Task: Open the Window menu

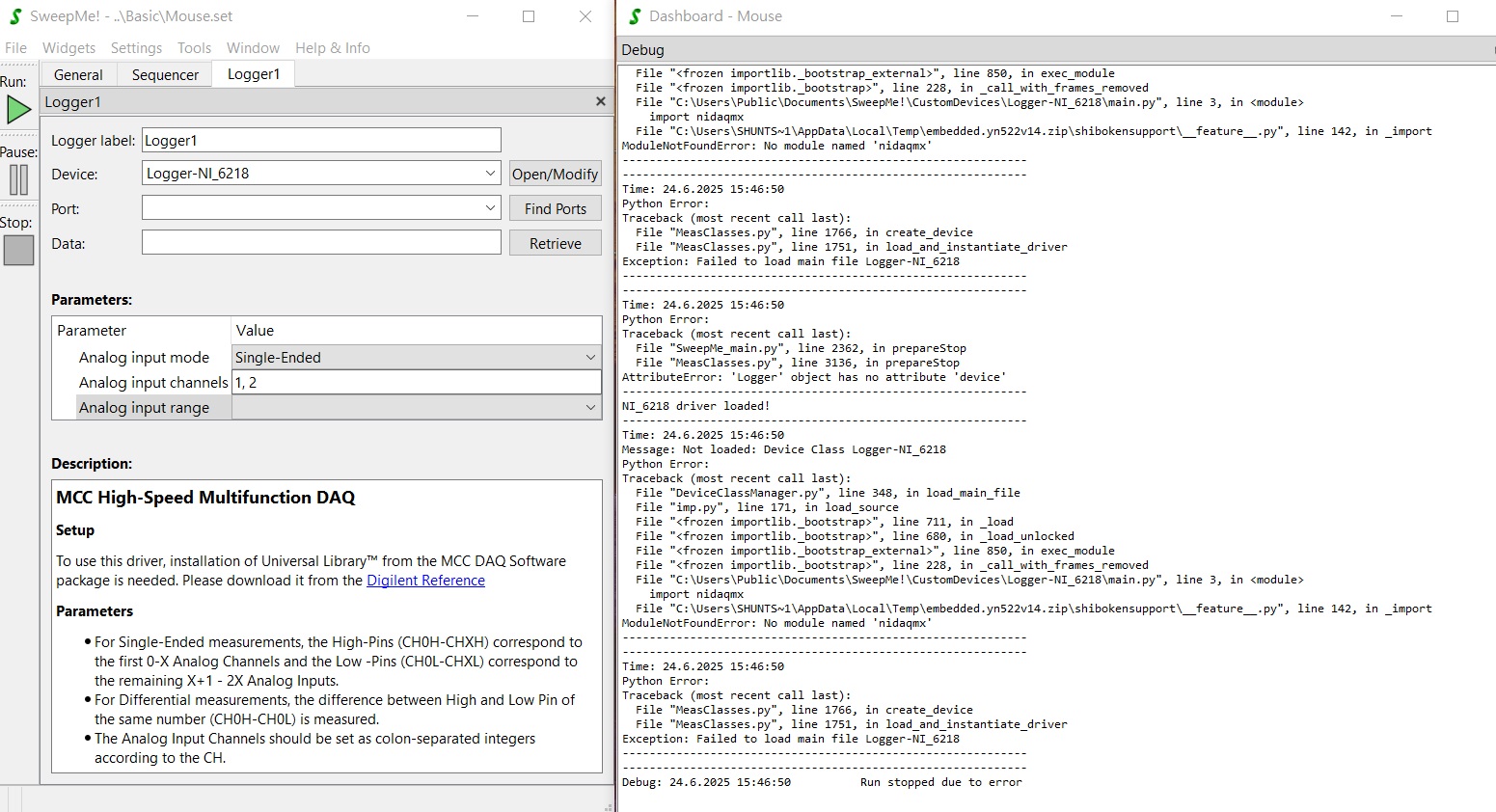Action: point(253,48)
